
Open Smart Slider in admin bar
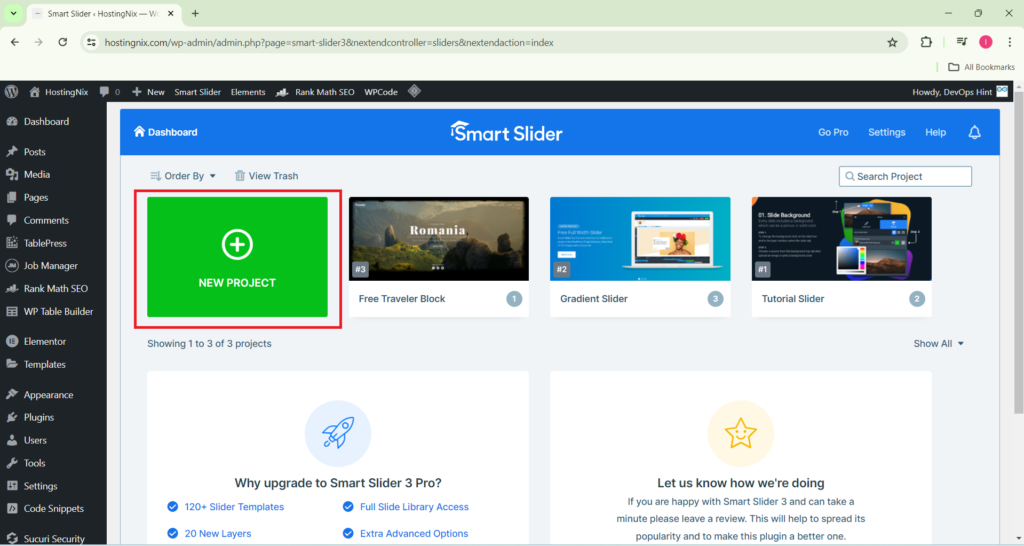197,92
